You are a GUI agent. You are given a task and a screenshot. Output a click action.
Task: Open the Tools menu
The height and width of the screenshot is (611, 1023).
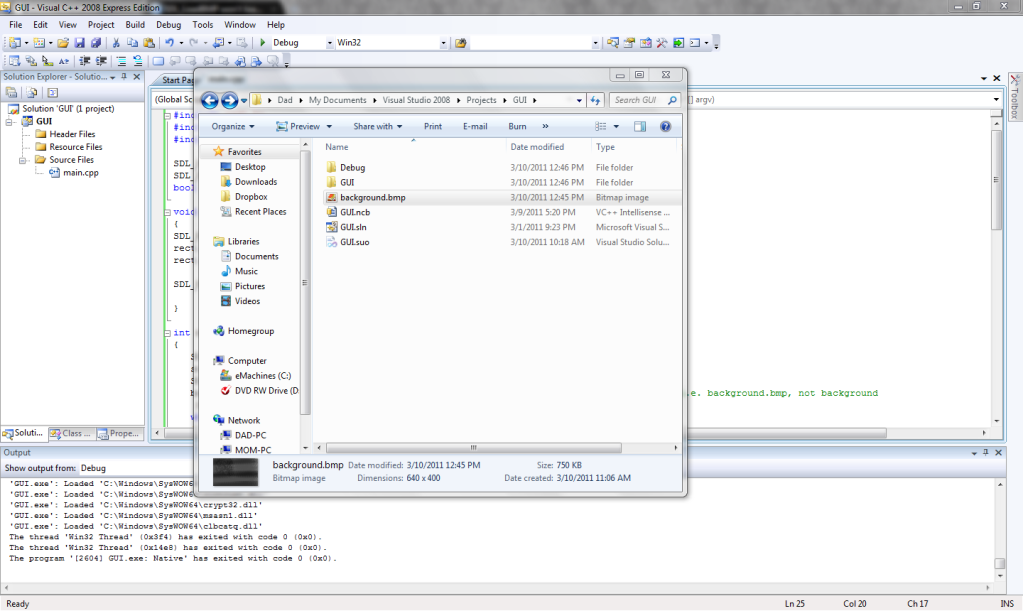coord(202,25)
